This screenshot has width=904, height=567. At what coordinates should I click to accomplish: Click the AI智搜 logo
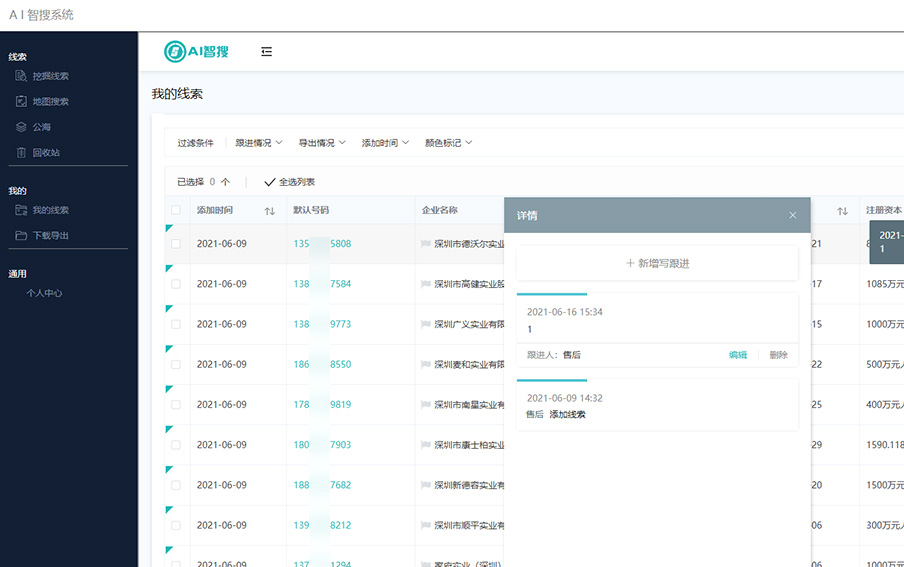pyautogui.click(x=197, y=52)
